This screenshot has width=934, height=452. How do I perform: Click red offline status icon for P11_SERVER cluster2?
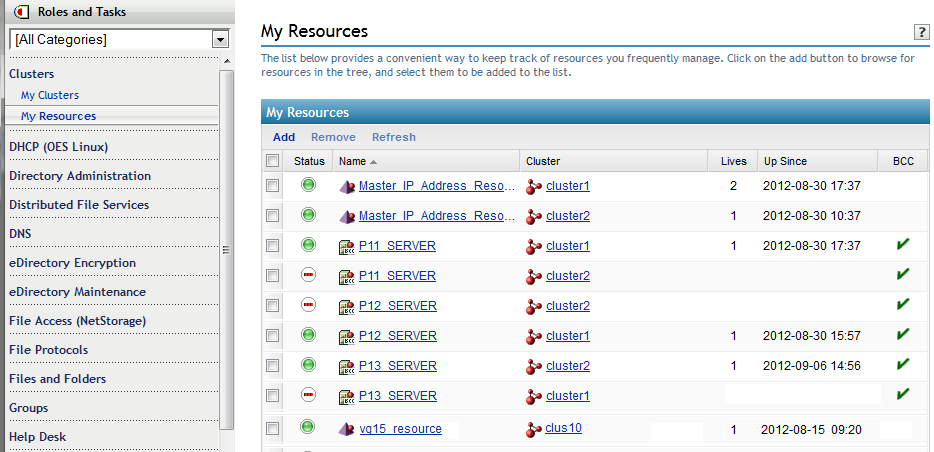click(308, 275)
